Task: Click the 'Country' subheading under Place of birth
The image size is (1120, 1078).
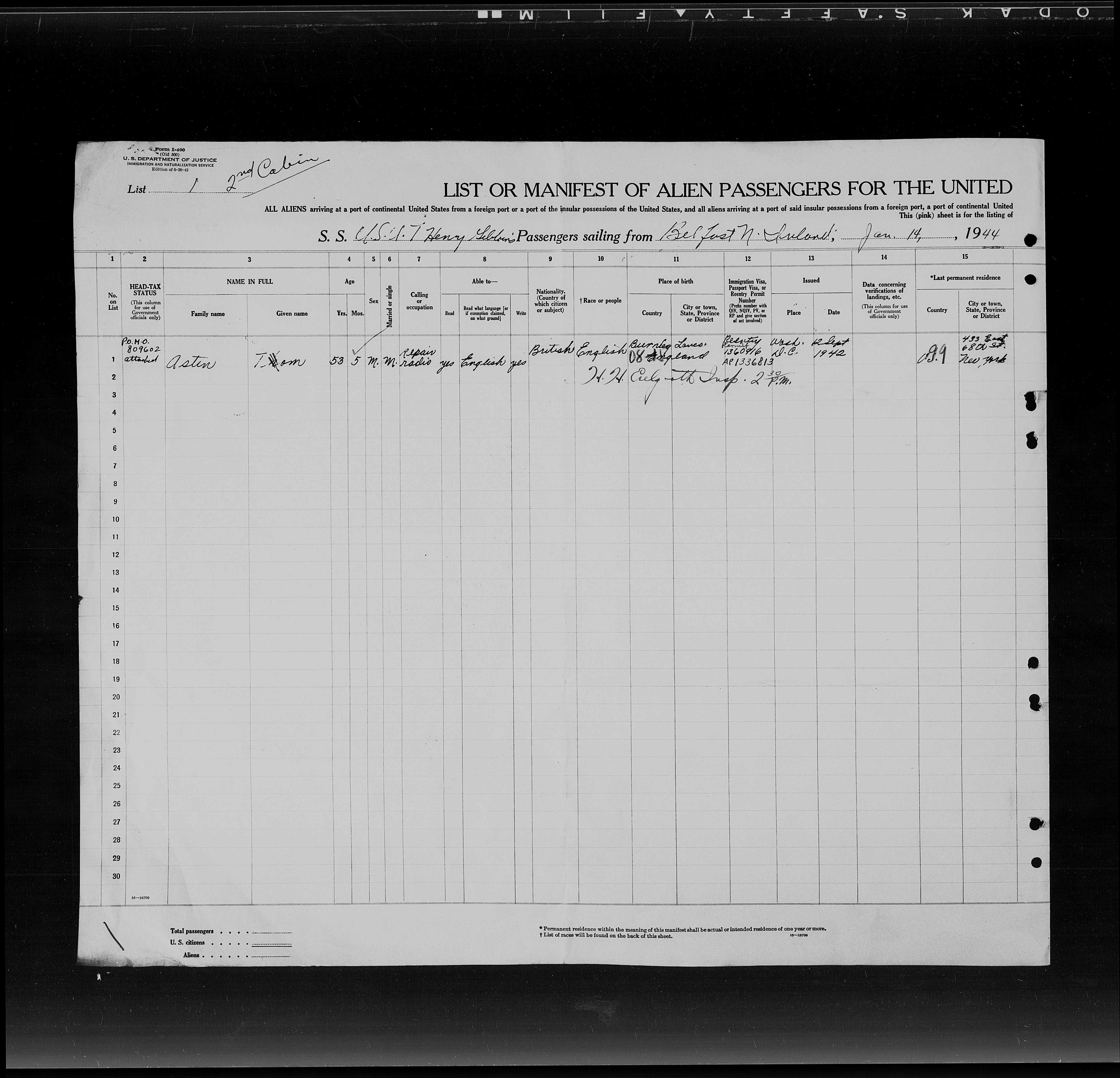Action: click(652, 313)
